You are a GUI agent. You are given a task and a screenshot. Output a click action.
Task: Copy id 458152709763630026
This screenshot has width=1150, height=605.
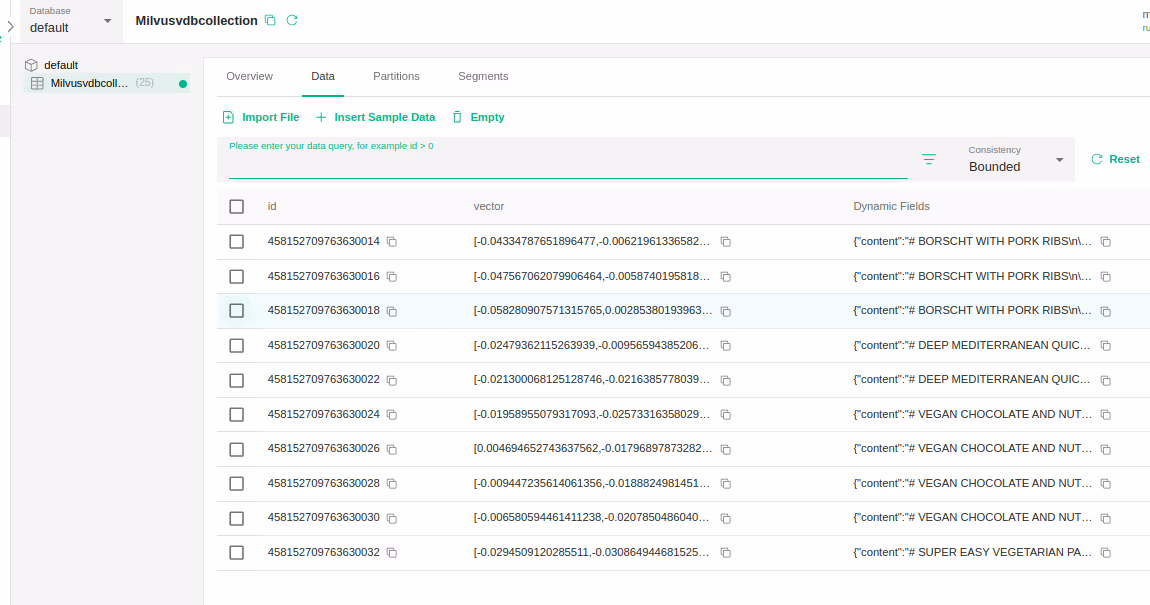(392, 450)
